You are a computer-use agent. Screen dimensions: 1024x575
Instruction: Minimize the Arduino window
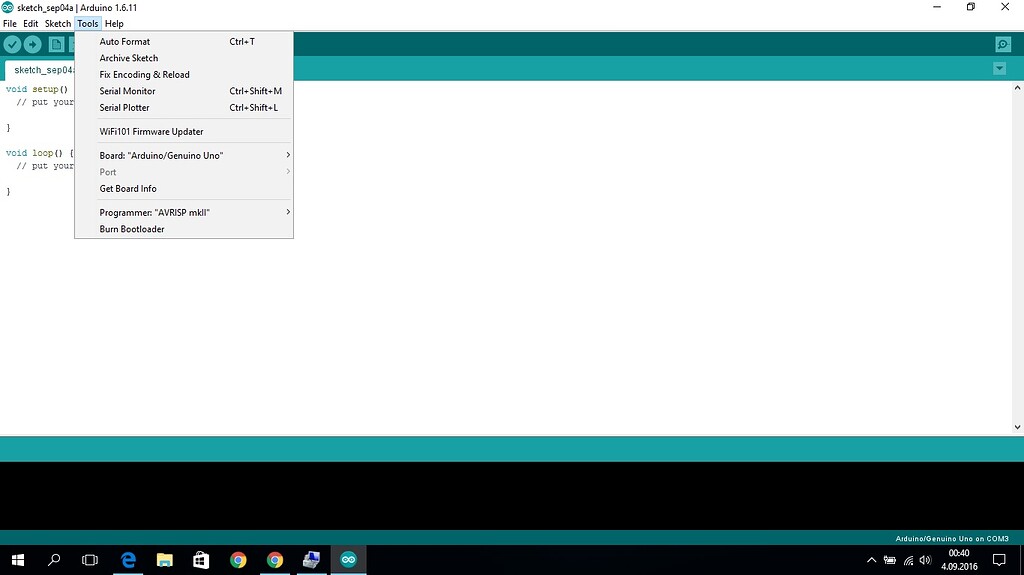coord(937,7)
